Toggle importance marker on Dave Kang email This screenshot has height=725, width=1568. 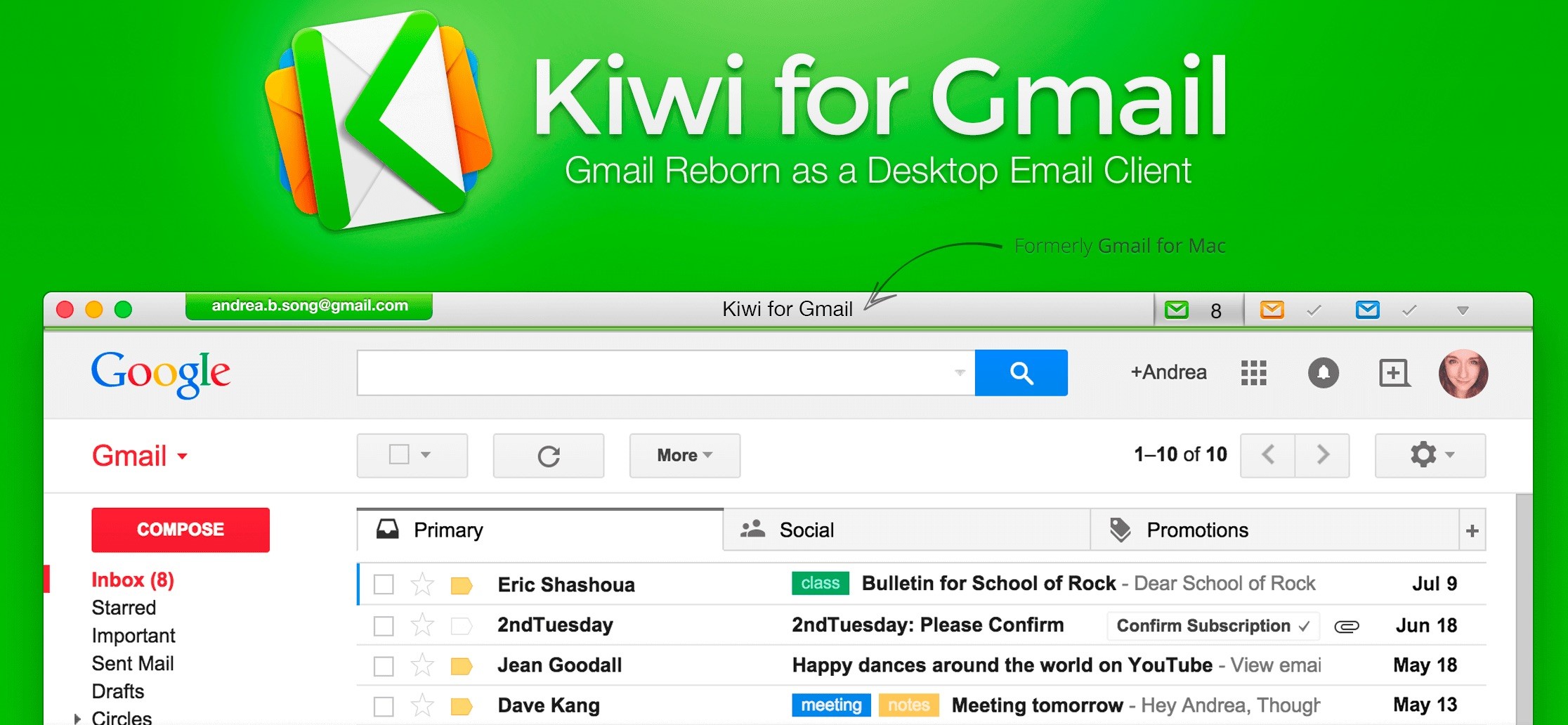click(x=461, y=706)
